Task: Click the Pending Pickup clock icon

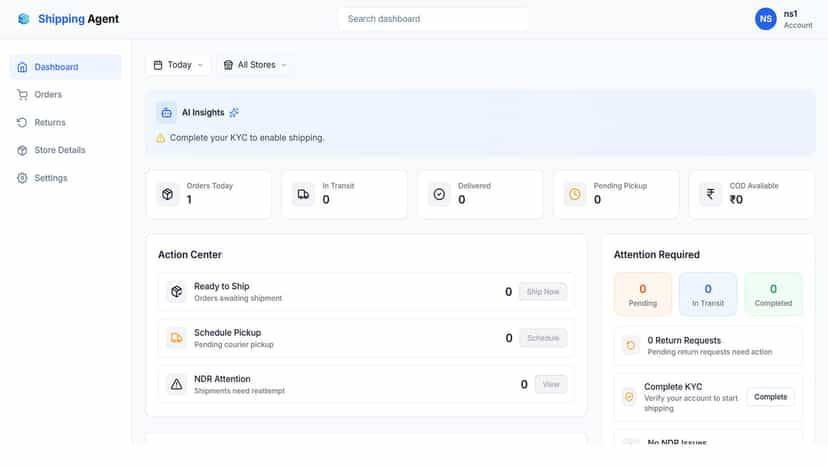Action: 575,194
